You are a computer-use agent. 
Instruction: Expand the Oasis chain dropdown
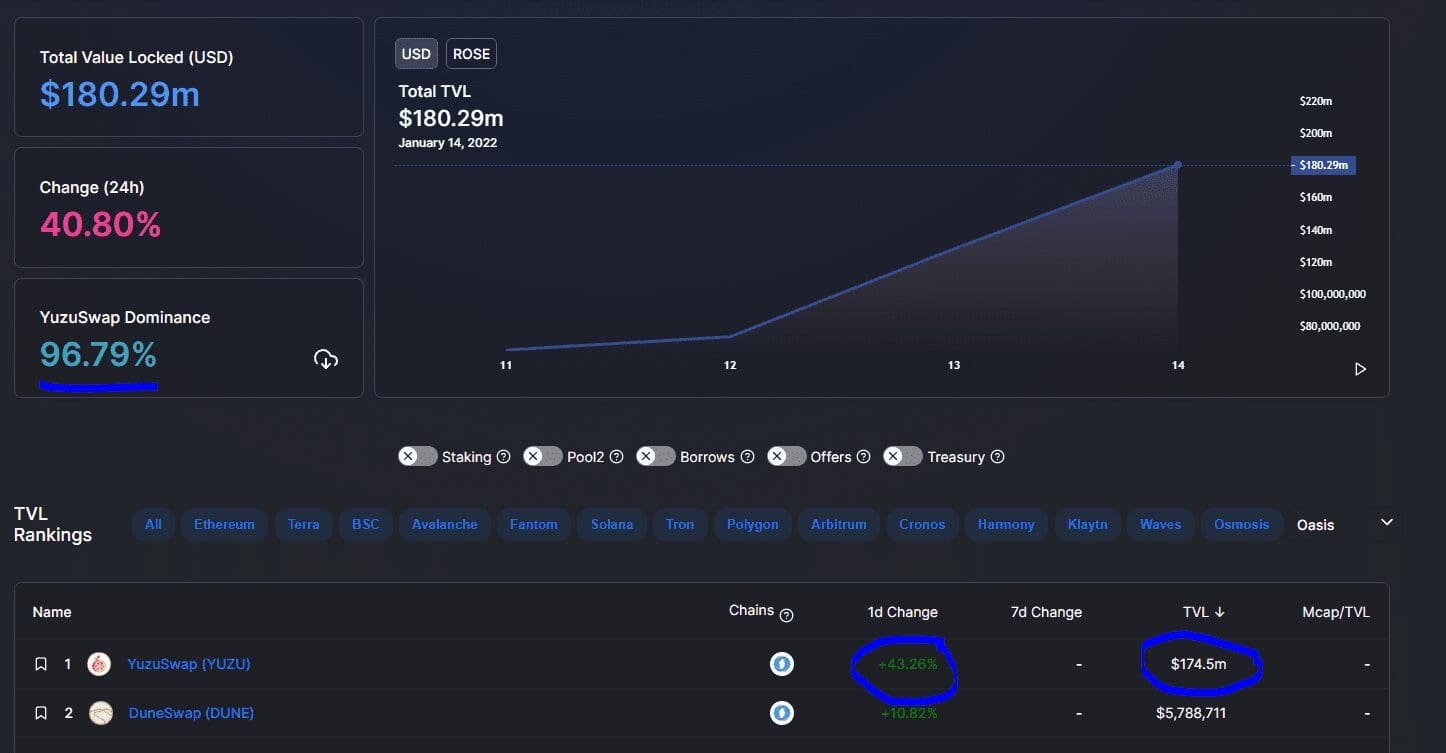(x=1387, y=521)
